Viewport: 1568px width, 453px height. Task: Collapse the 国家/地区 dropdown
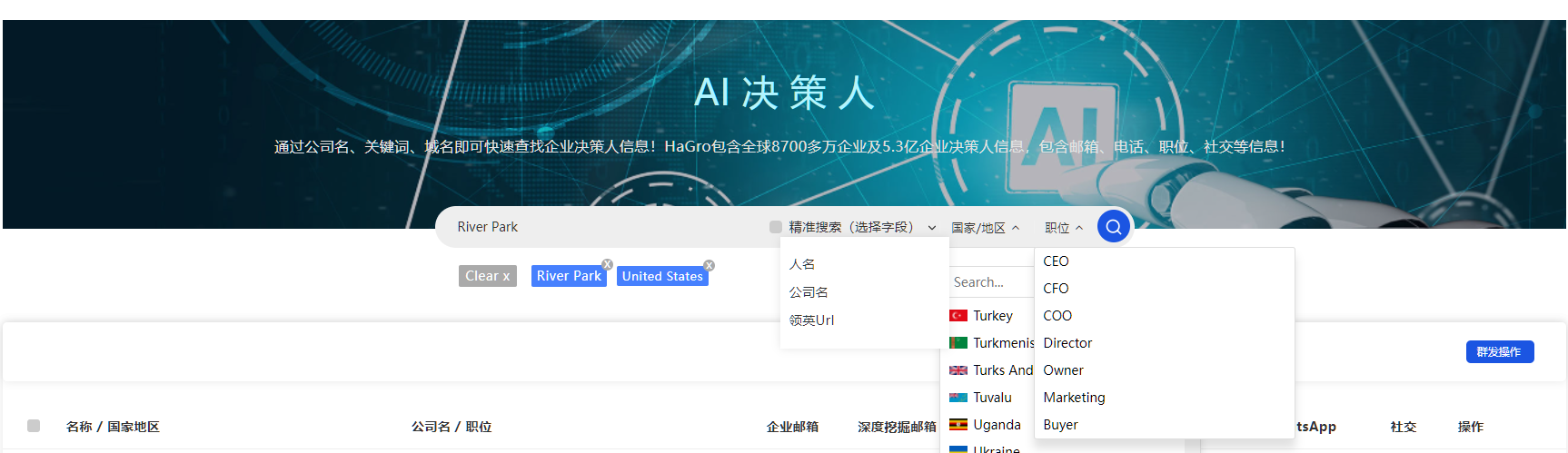tap(985, 228)
